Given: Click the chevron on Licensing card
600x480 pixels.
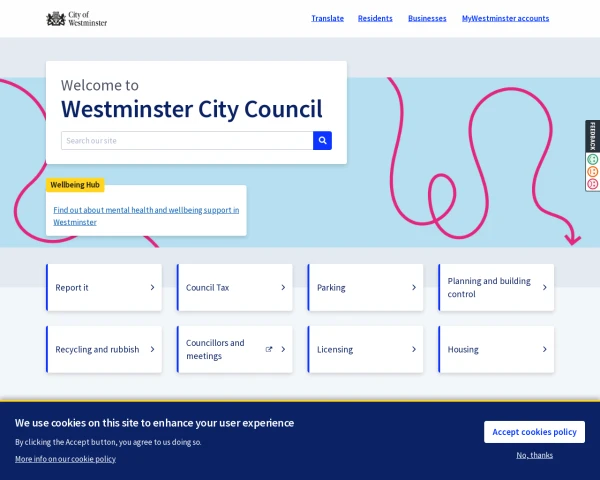Looking at the screenshot, I should click(414, 349).
